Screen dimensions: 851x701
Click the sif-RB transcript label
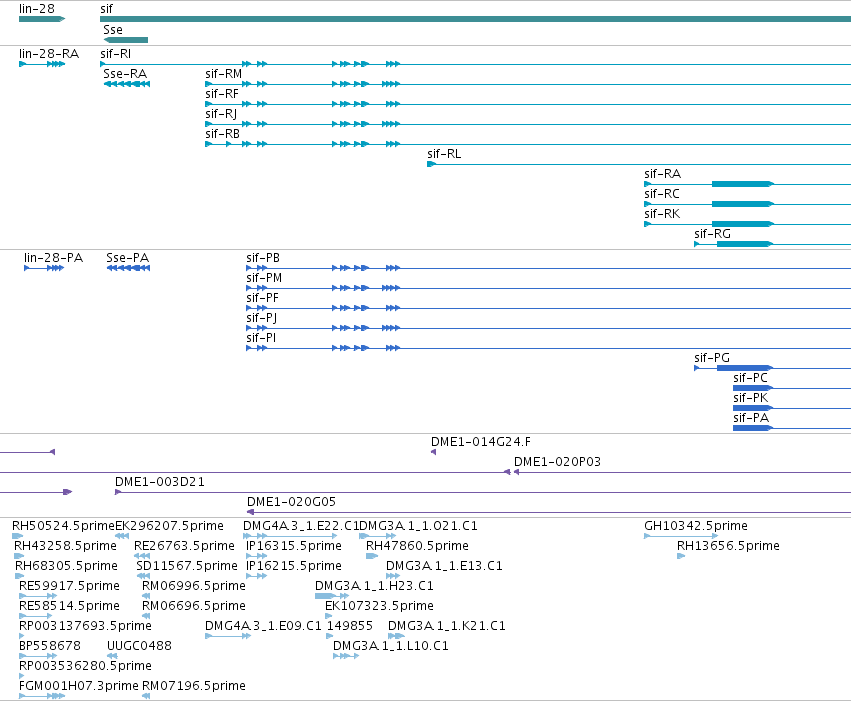coord(223,134)
